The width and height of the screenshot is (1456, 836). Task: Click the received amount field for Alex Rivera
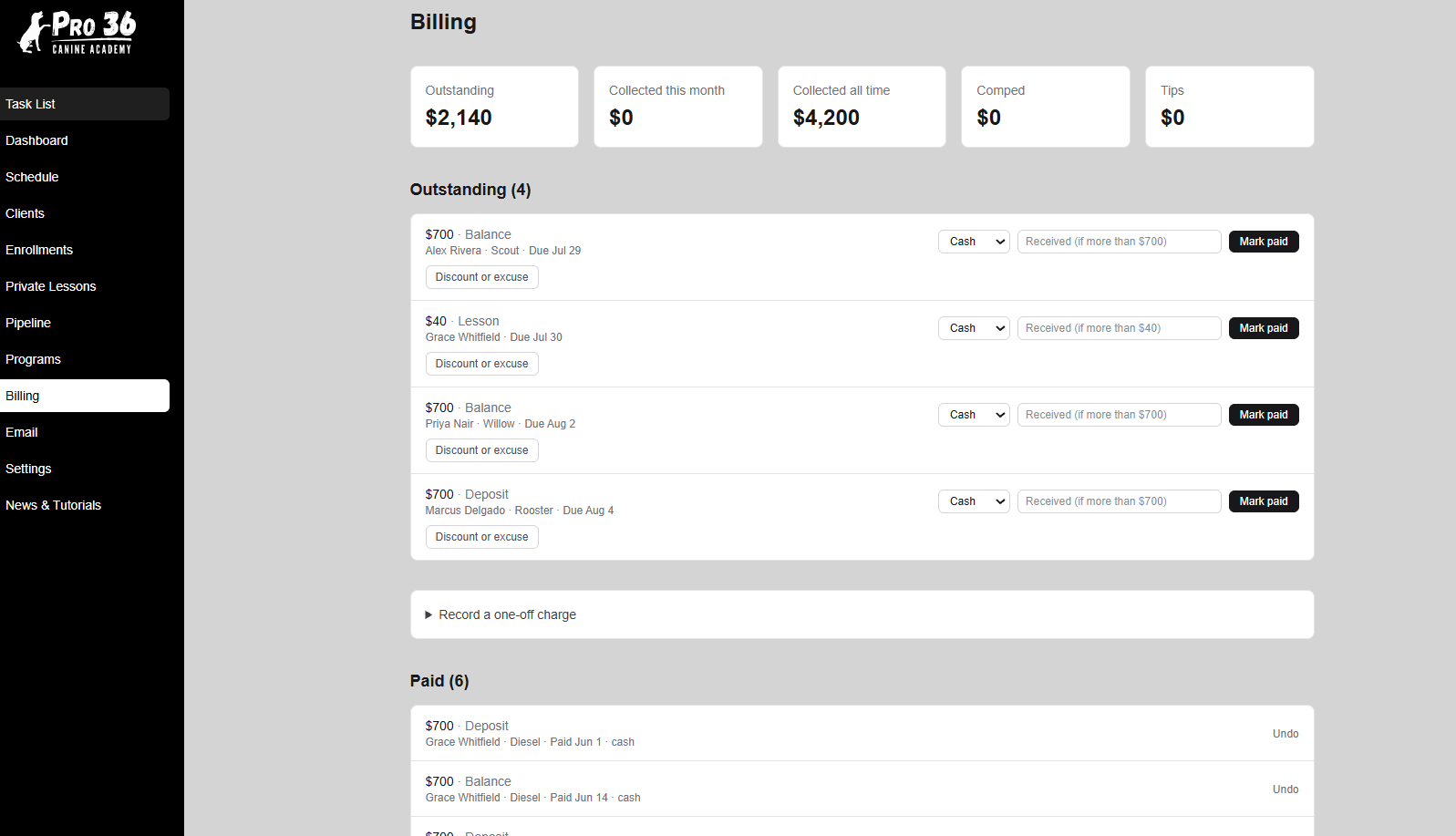[1120, 242]
